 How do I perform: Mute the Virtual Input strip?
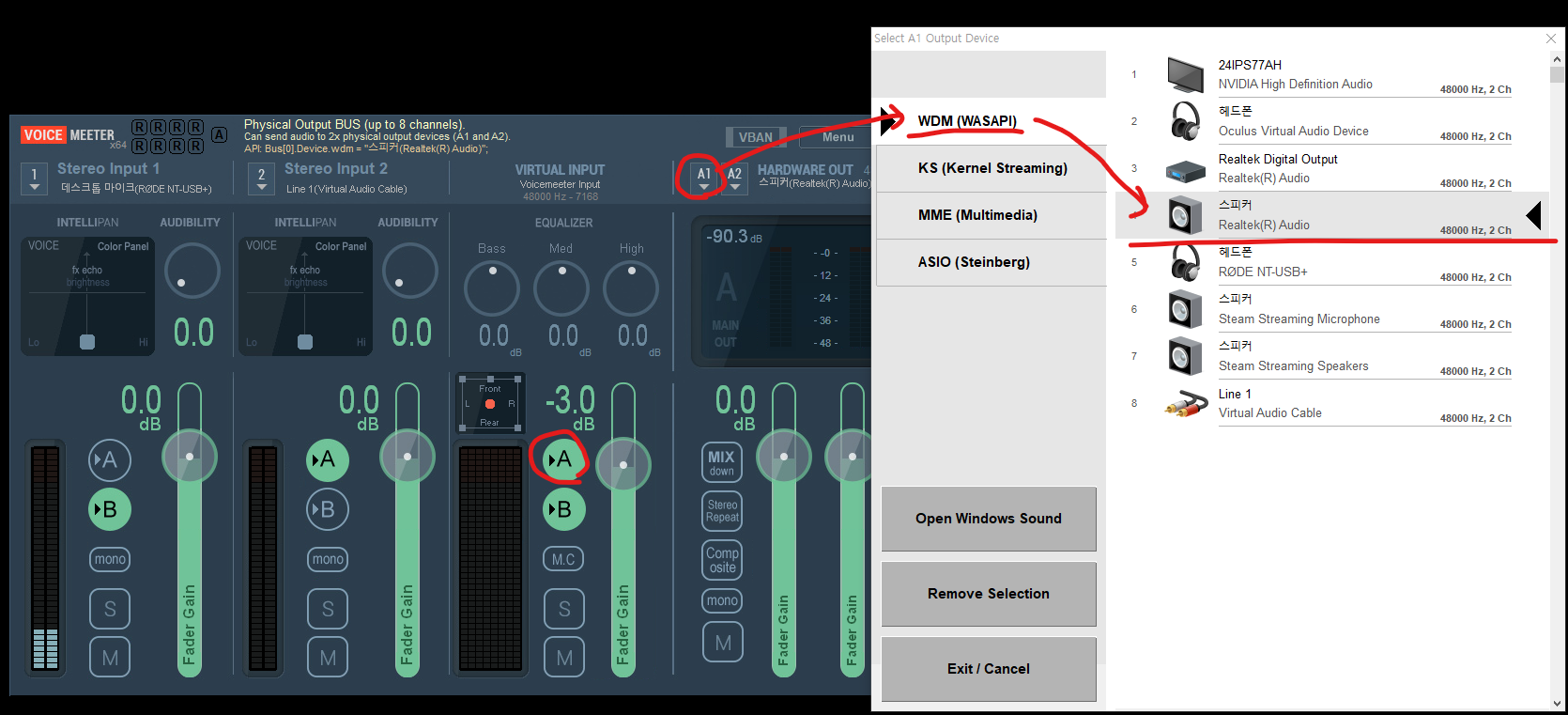(564, 658)
